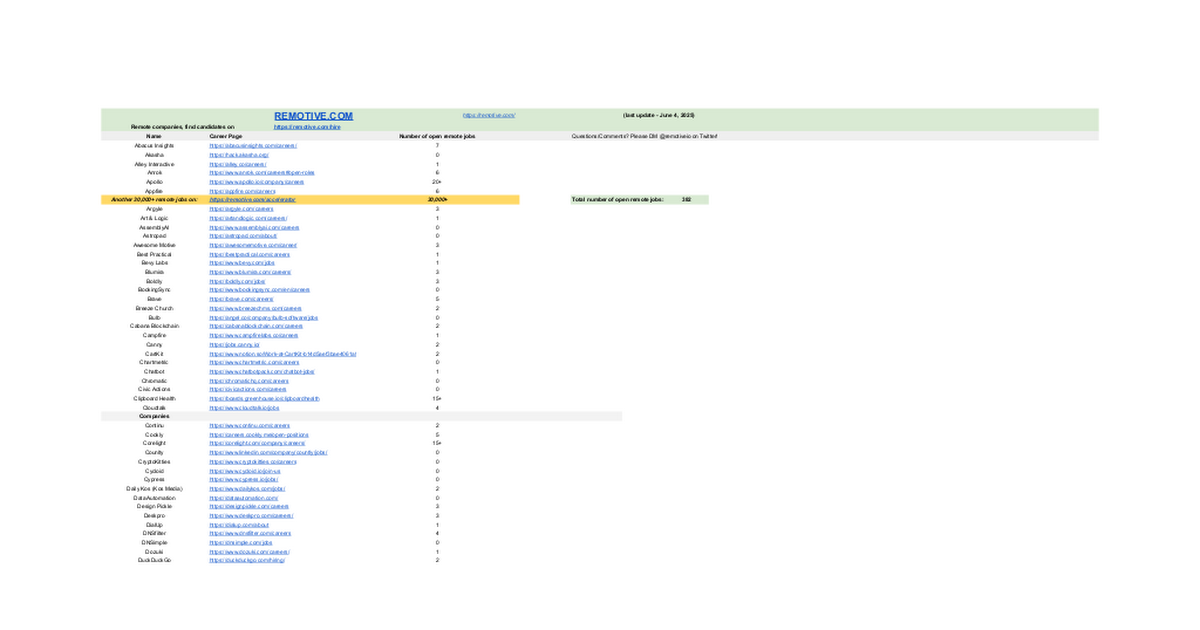Open the Brave career page link
The width and height of the screenshot is (1200, 630).
[x=241, y=299]
